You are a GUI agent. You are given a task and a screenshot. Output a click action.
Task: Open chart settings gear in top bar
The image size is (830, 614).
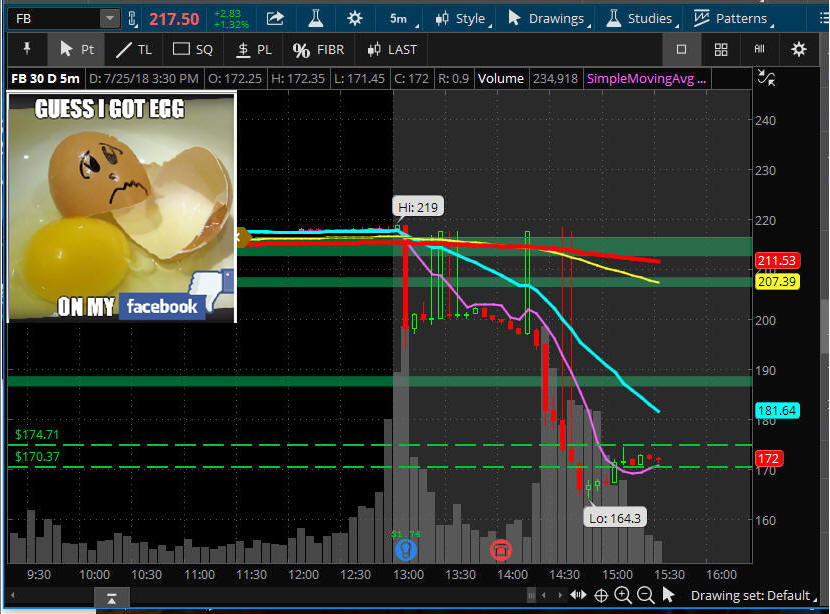[355, 19]
